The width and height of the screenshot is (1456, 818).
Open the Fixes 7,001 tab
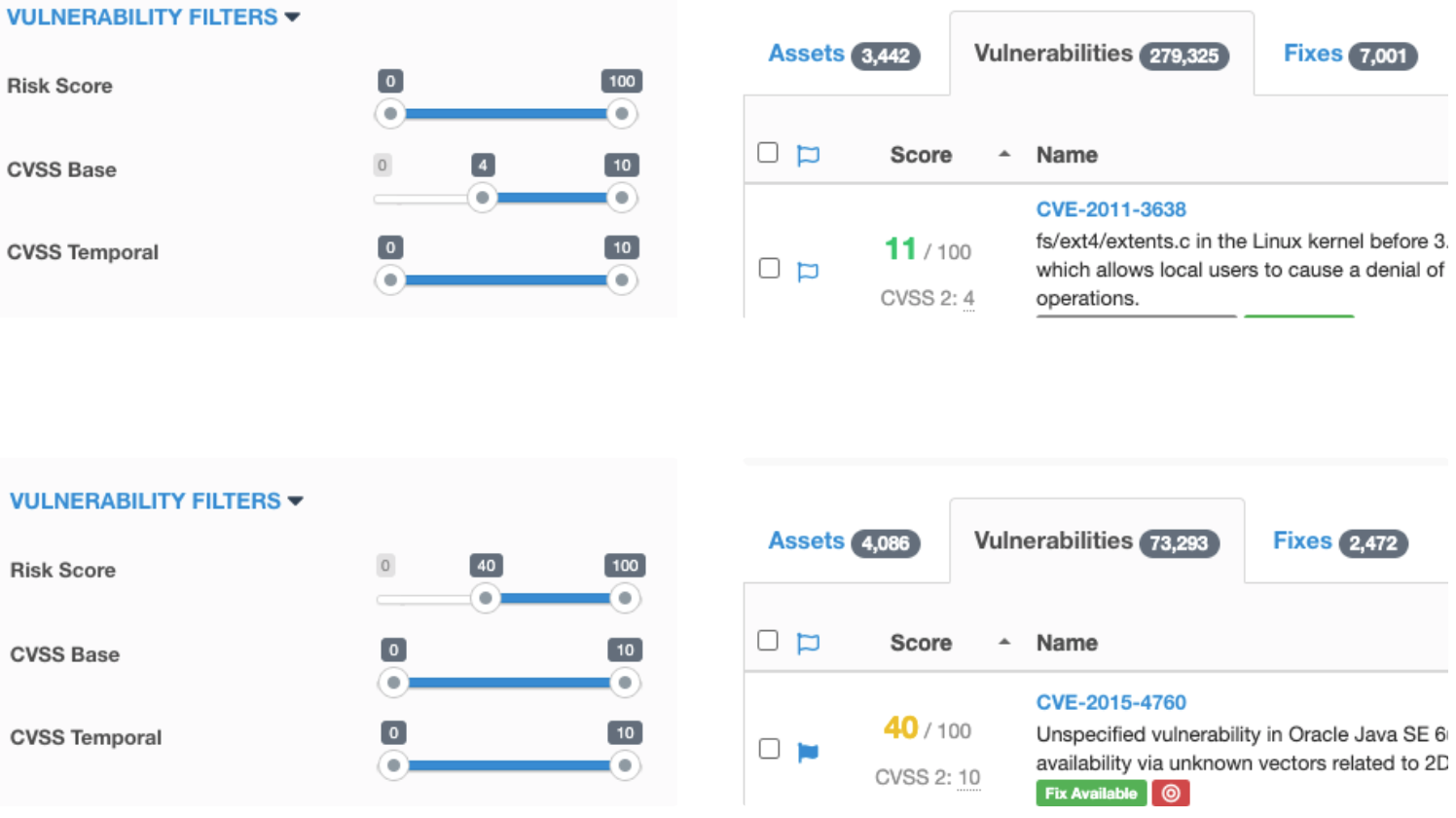click(1349, 55)
